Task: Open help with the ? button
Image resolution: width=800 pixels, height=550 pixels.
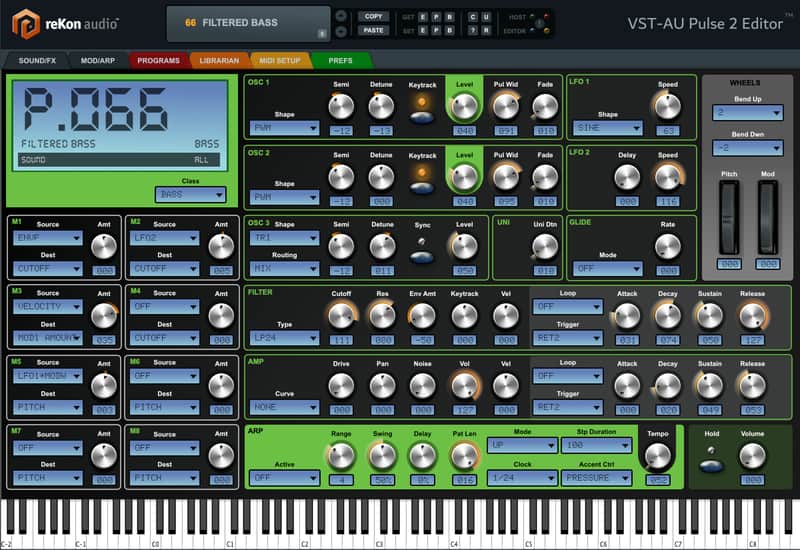Action: [x=472, y=31]
